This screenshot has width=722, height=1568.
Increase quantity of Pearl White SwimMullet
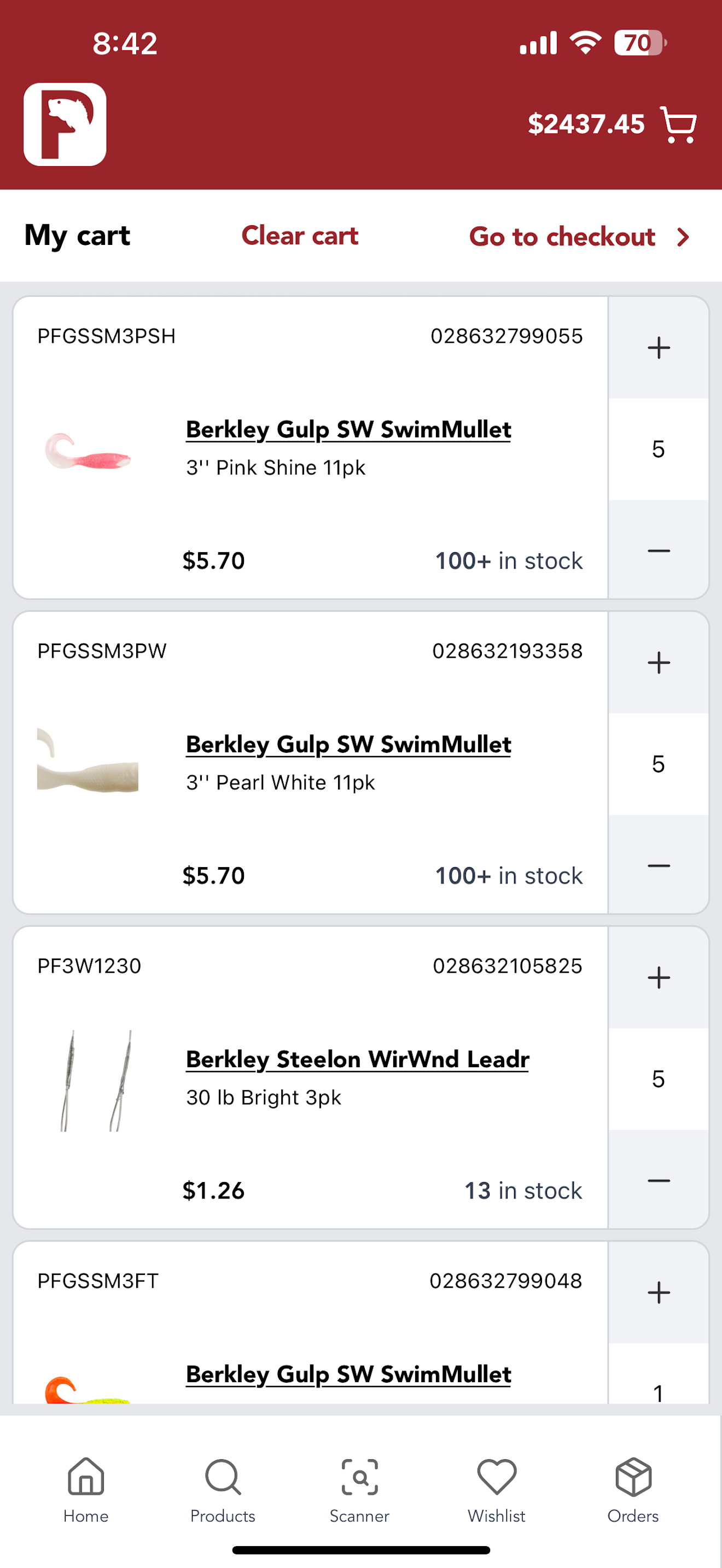pyautogui.click(x=659, y=663)
